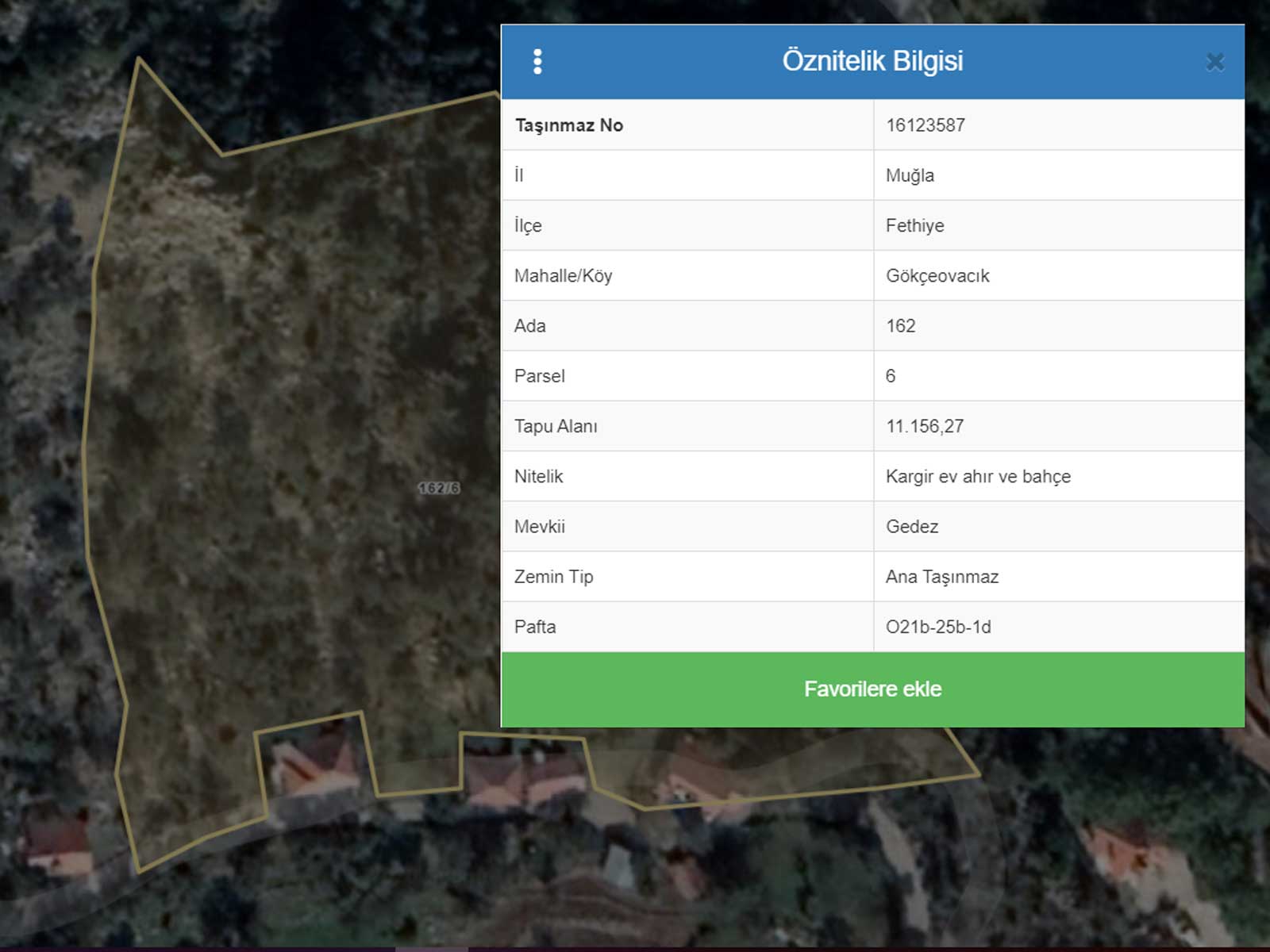Click the Muğla province value
Viewport: 1270px width, 952px height.
pos(910,175)
